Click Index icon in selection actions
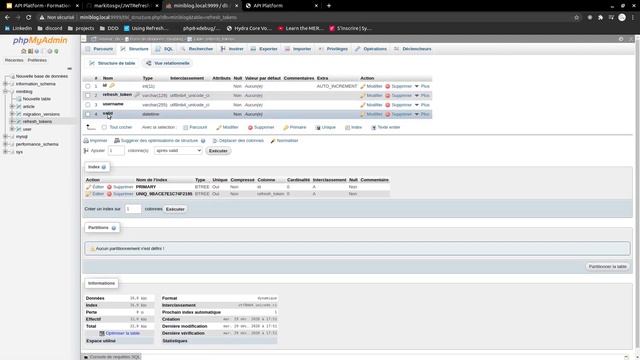 point(347,127)
